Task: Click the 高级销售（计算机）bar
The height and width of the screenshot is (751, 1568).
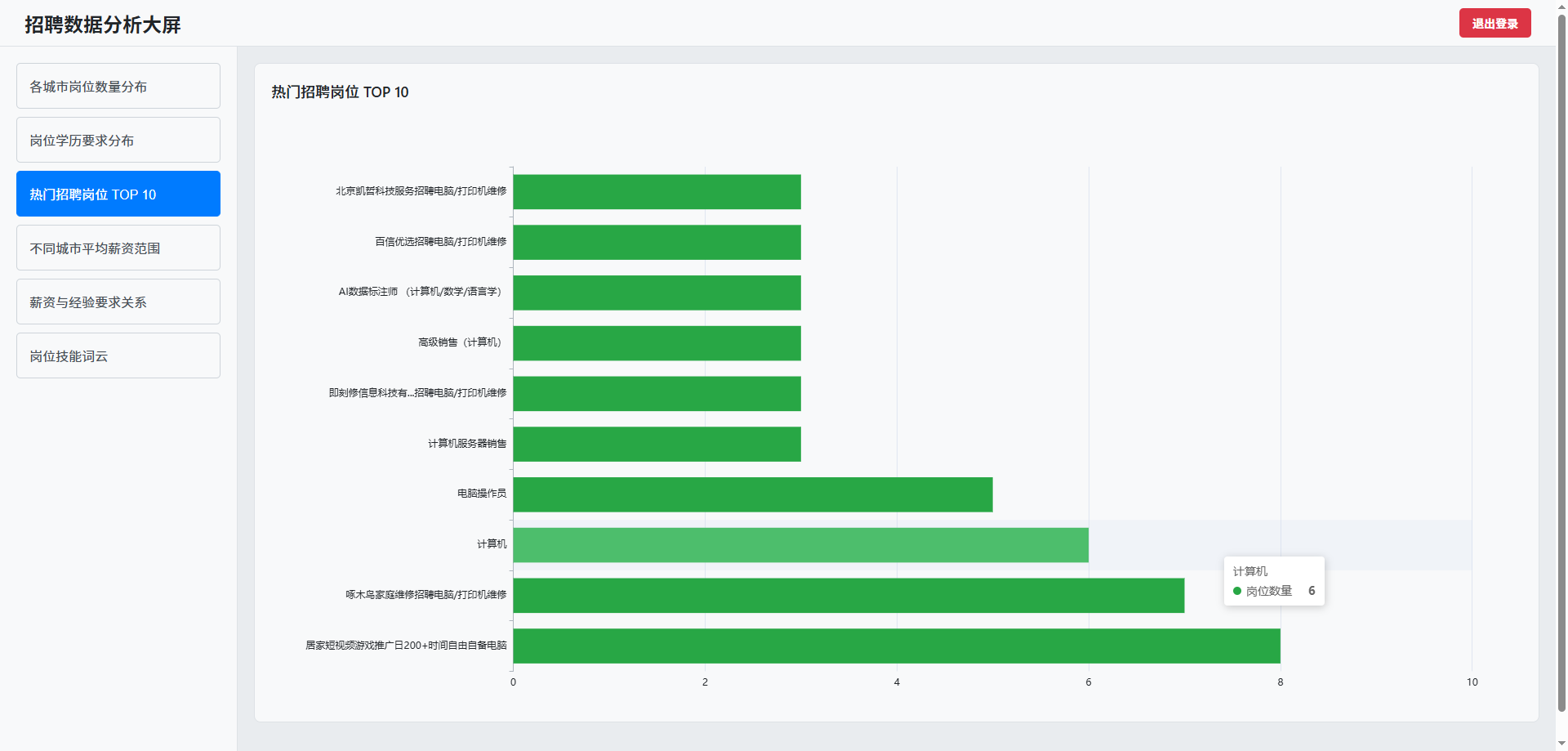Action: click(657, 343)
